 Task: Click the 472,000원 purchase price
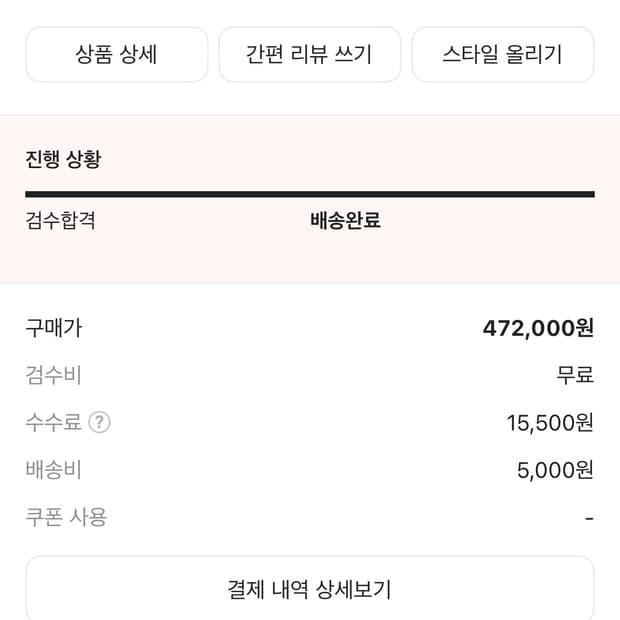[x=538, y=328]
